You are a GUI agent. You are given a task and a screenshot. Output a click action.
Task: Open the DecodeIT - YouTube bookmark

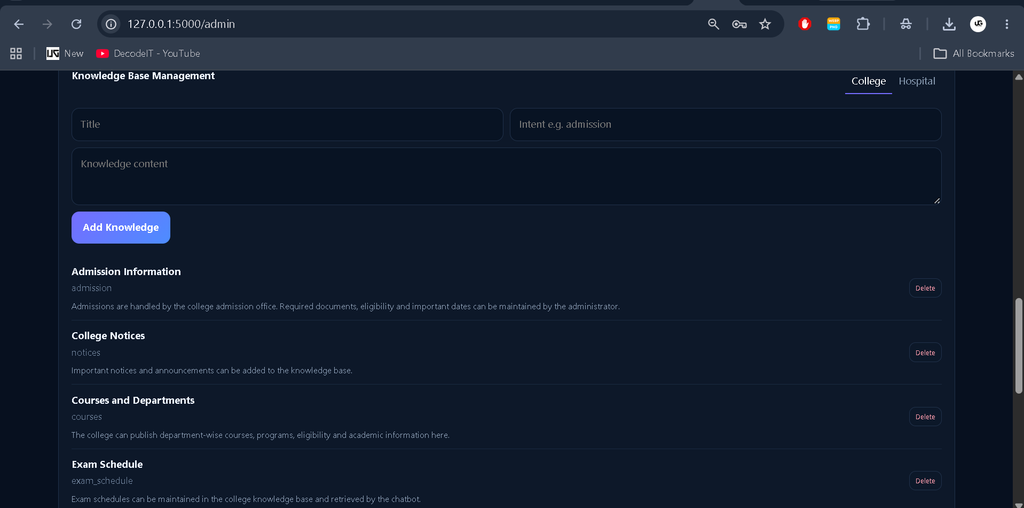pyautogui.click(x=148, y=54)
